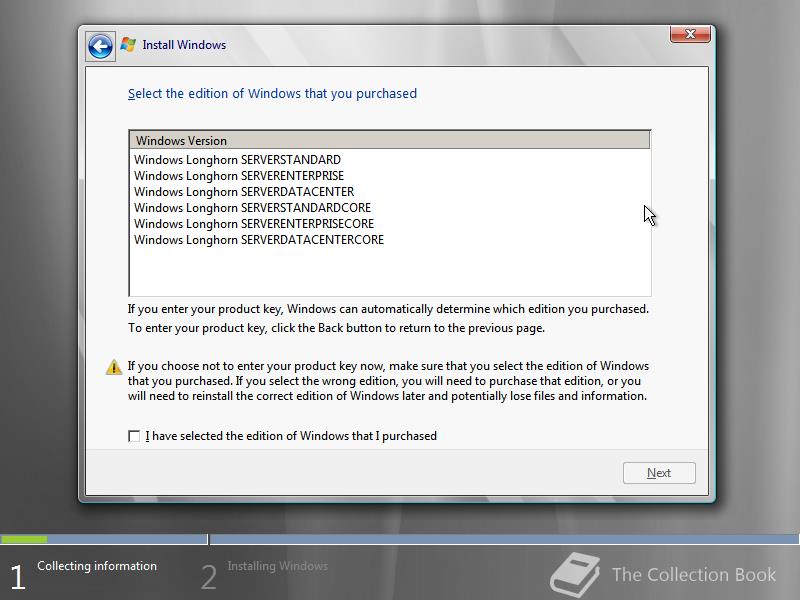Close the Install Windows dialog
The image size is (800, 600).
coord(690,34)
